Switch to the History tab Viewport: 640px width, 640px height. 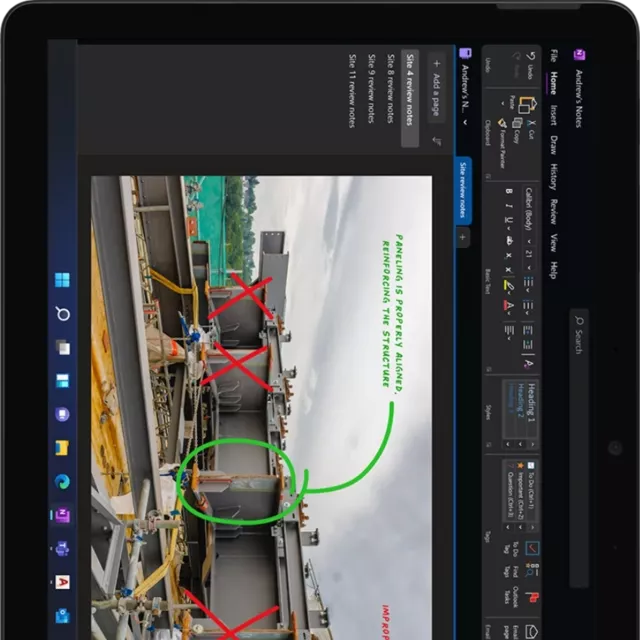point(554,177)
